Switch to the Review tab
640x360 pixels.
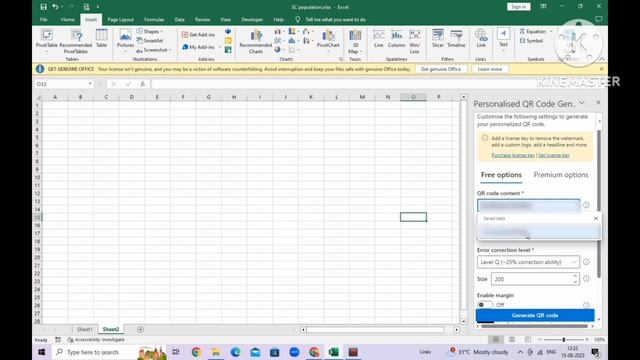(202, 20)
